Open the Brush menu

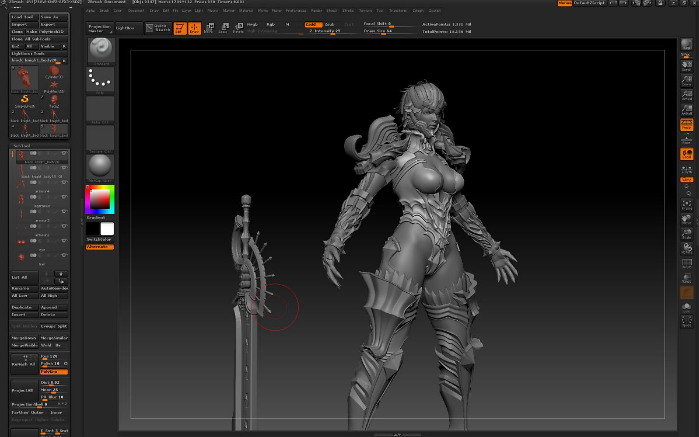tap(104, 10)
